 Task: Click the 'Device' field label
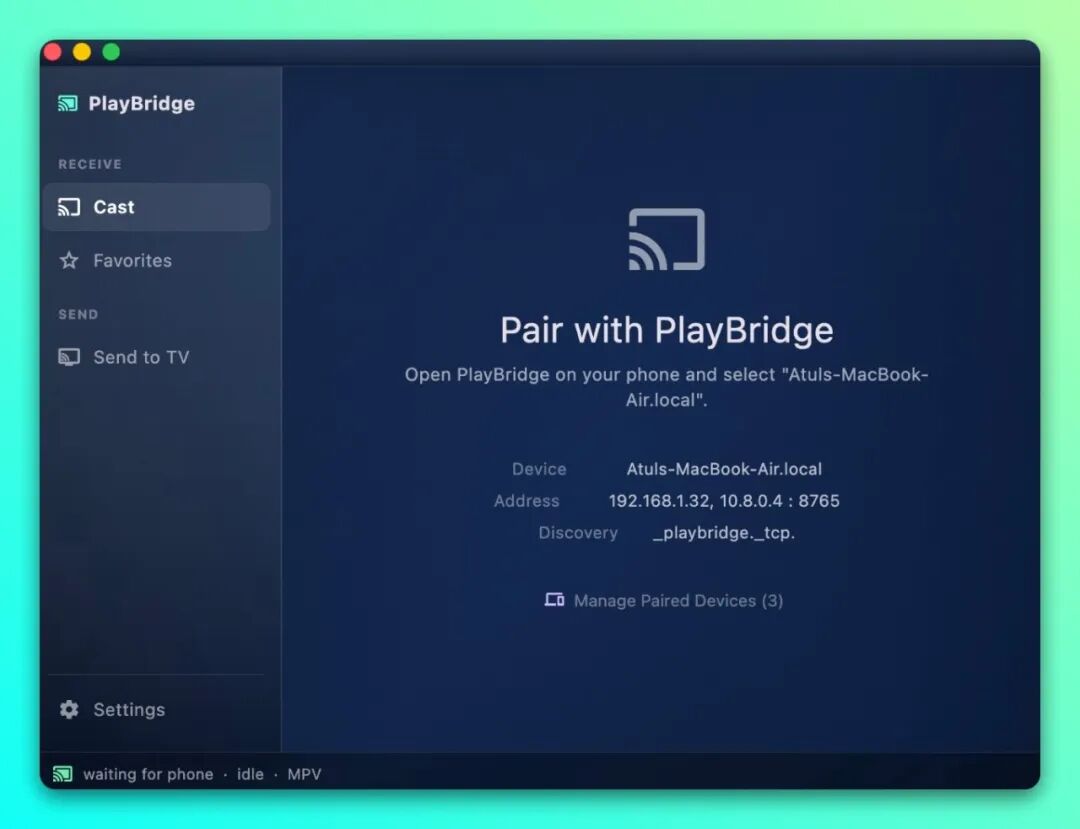click(x=539, y=469)
